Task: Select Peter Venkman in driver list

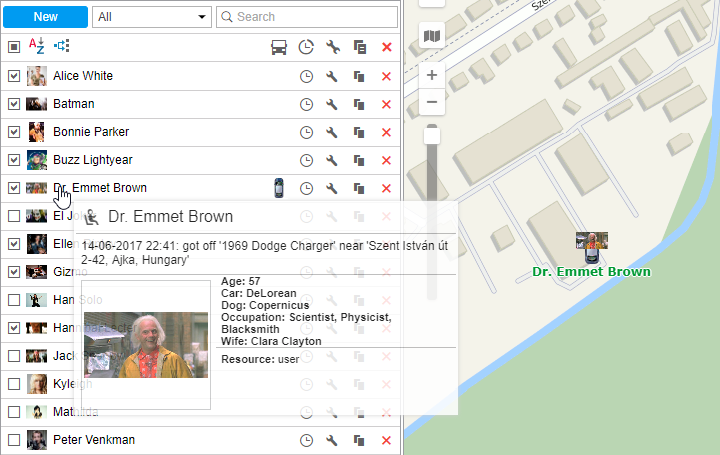Action: [94, 440]
